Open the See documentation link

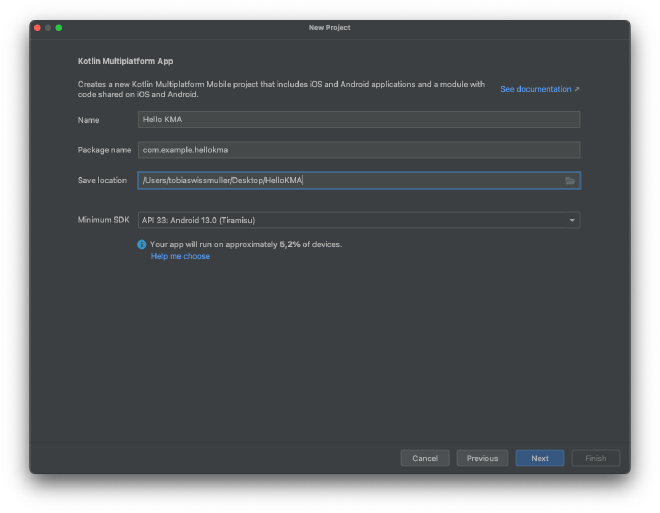click(536, 90)
